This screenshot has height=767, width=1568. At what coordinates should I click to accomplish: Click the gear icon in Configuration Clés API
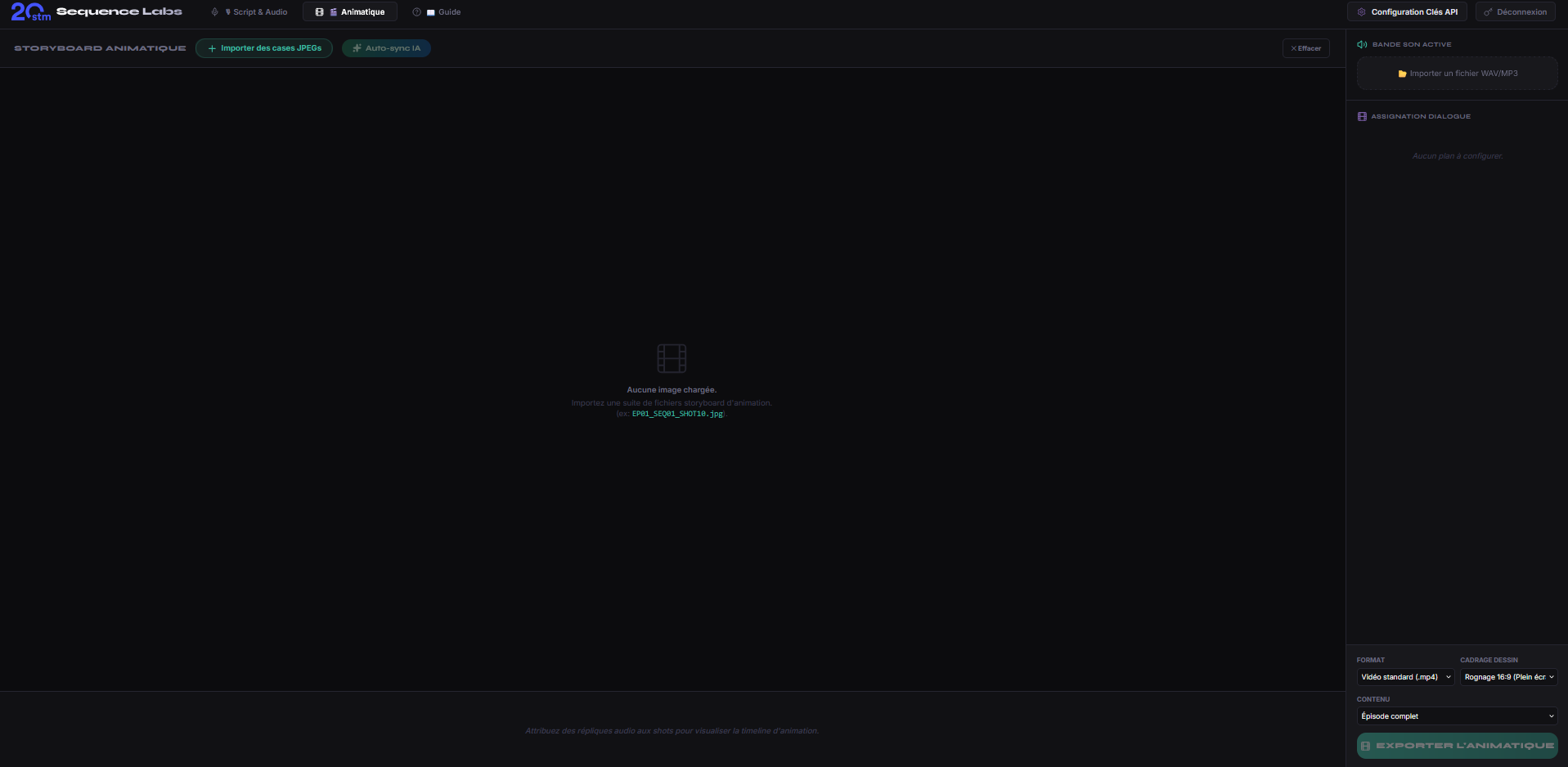pos(1362,12)
